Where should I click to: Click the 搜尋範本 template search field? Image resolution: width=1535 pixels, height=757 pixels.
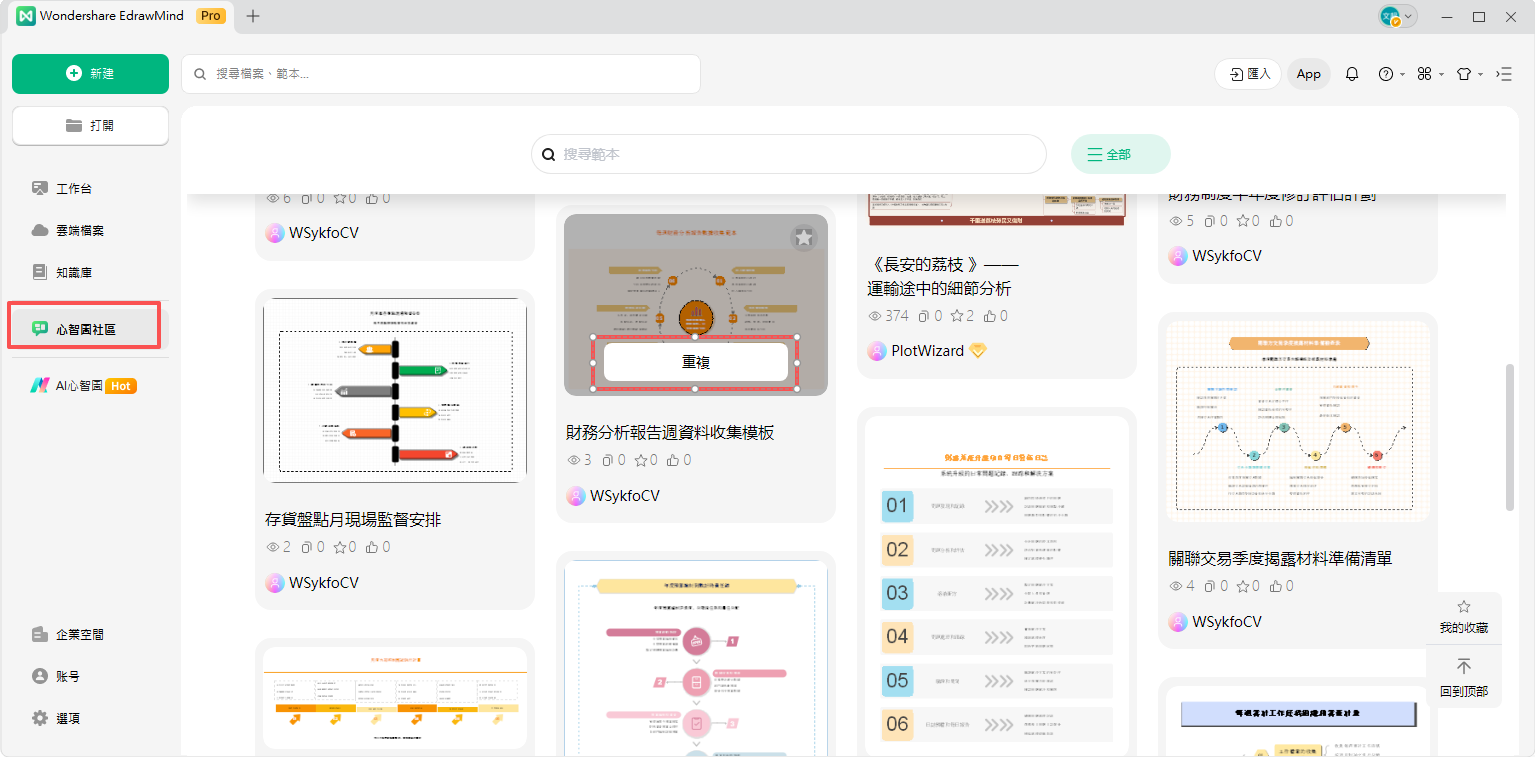click(790, 154)
